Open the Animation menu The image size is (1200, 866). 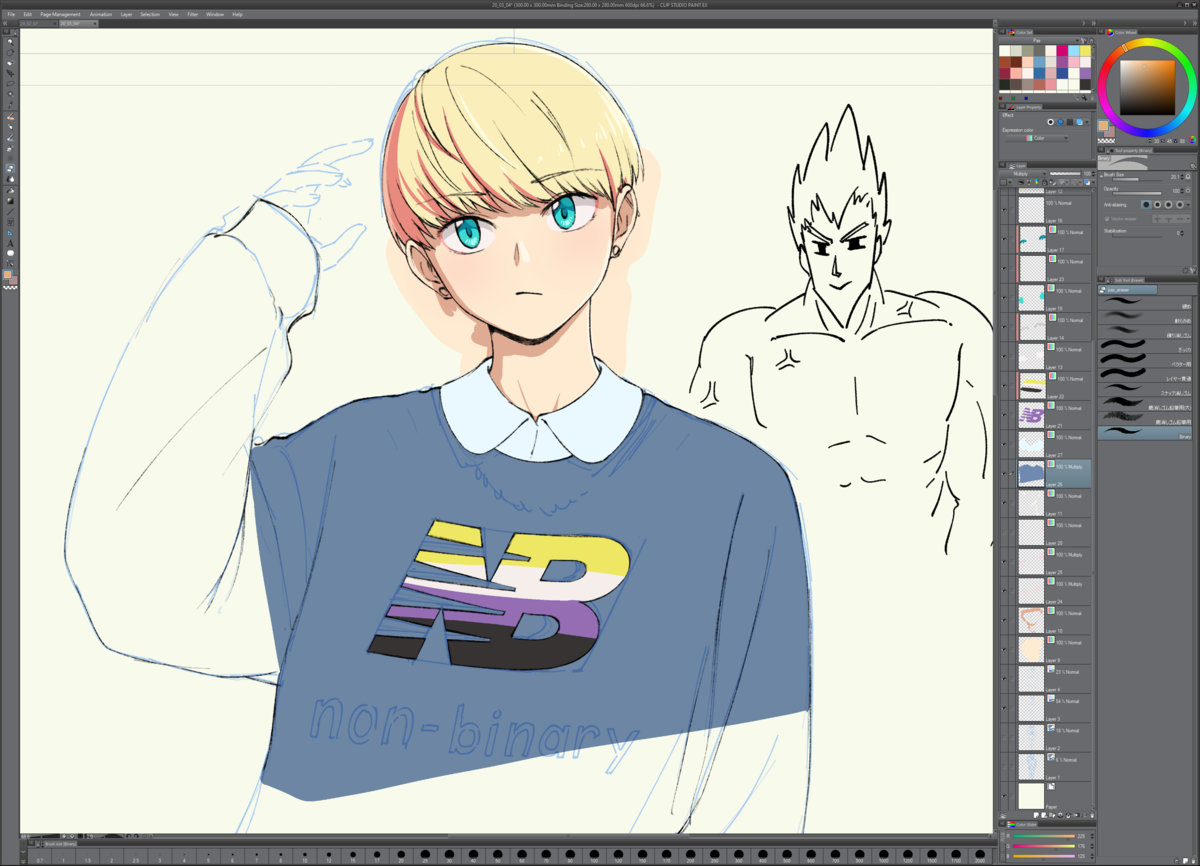[101, 14]
